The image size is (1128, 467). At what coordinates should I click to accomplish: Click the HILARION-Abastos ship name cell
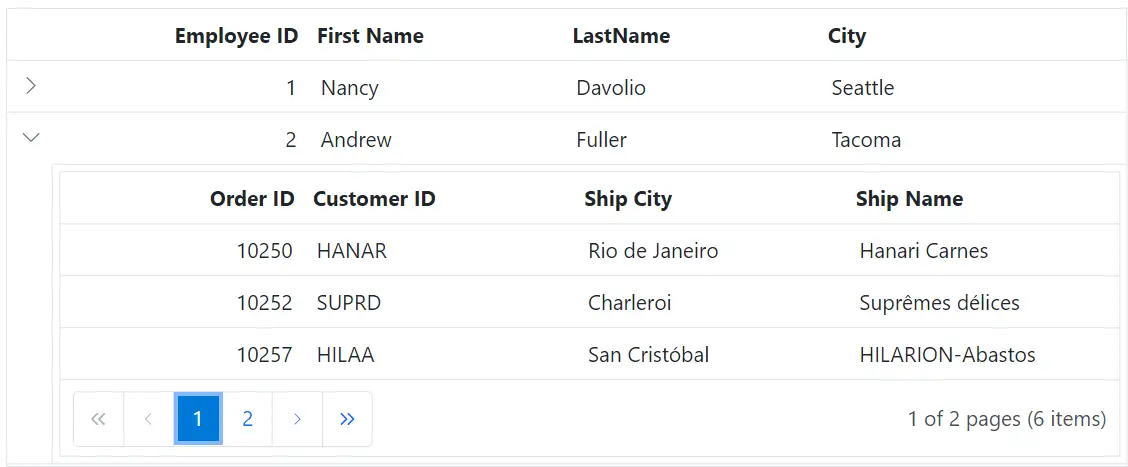pos(947,355)
